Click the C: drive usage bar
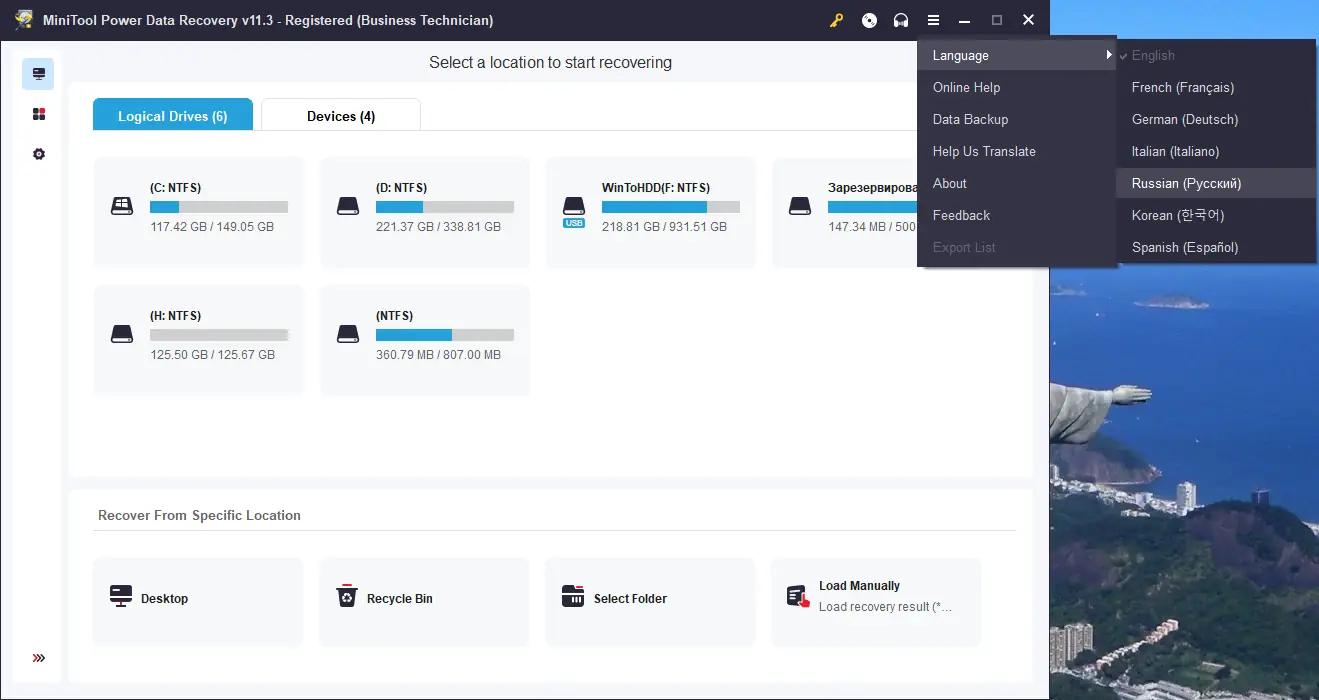This screenshot has height=700, width=1319. 219,207
